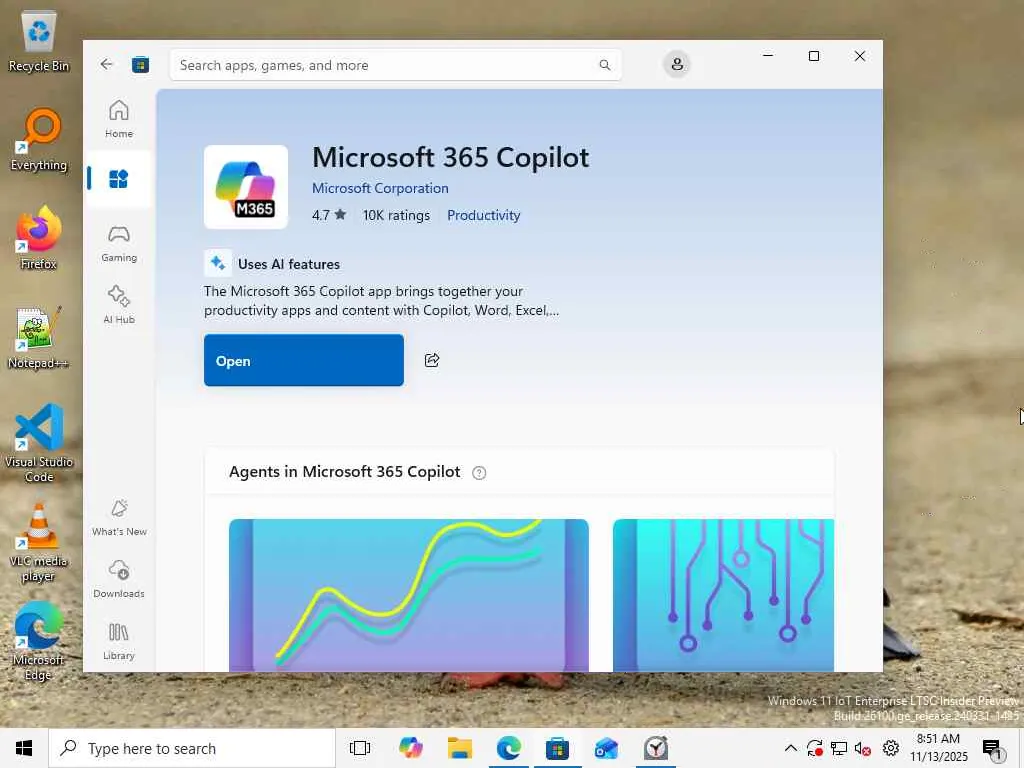Open Home in Store sidebar
The width and height of the screenshot is (1024, 768).
coord(119,119)
